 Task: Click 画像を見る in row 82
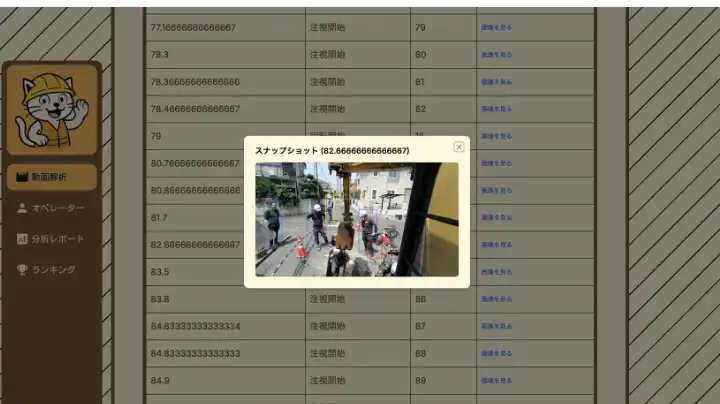pos(496,109)
